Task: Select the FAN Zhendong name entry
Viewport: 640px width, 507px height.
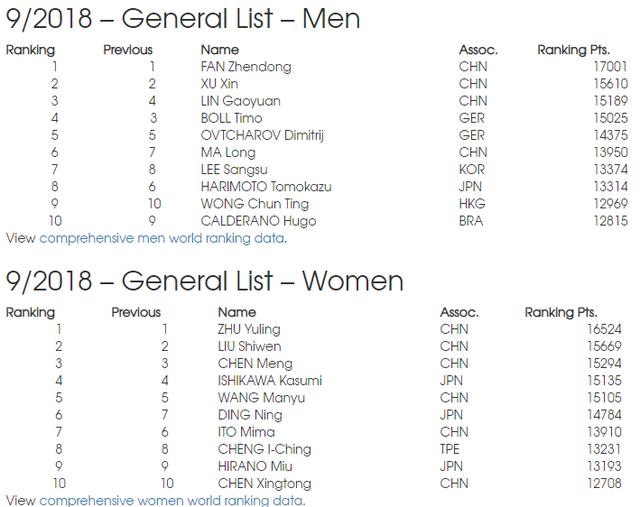Action: tap(246, 67)
